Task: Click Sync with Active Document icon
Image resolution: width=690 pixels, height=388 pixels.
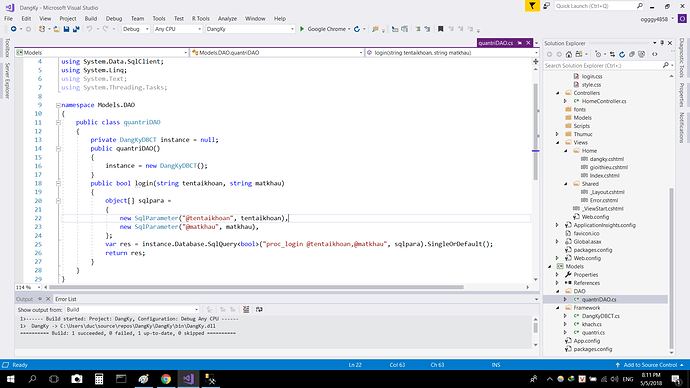Action: pos(612,55)
